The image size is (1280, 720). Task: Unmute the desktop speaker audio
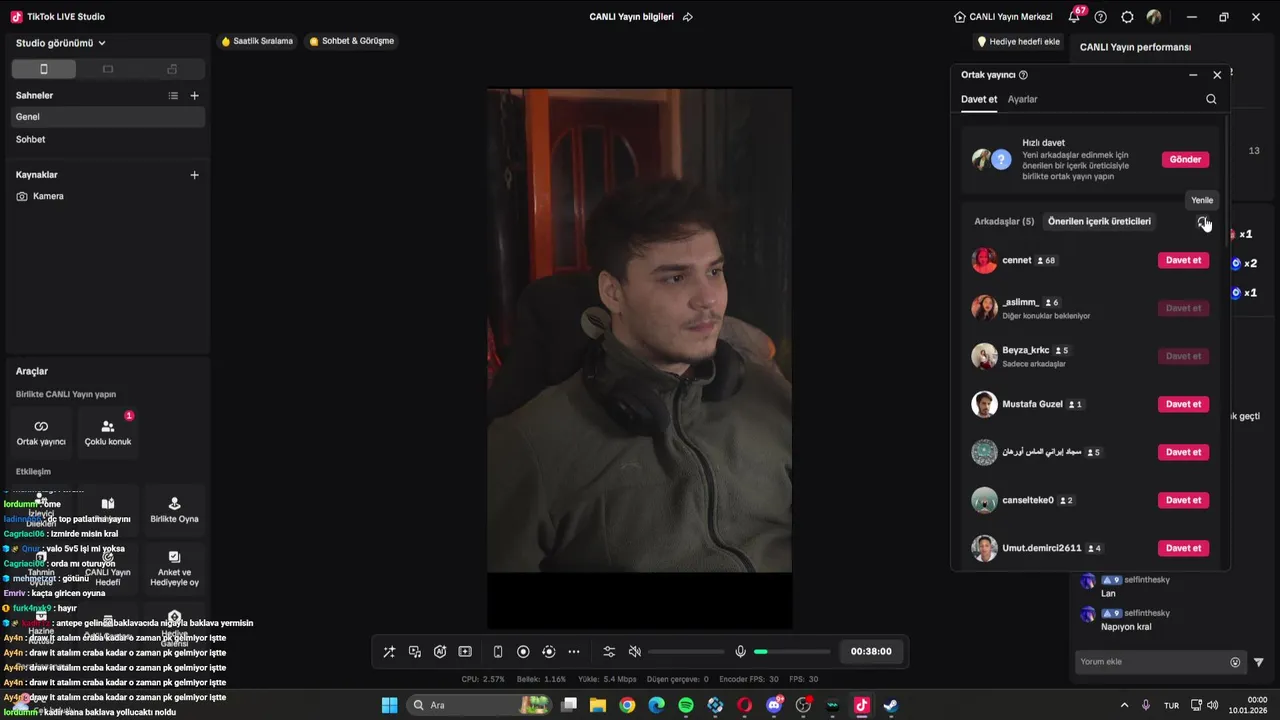634,652
